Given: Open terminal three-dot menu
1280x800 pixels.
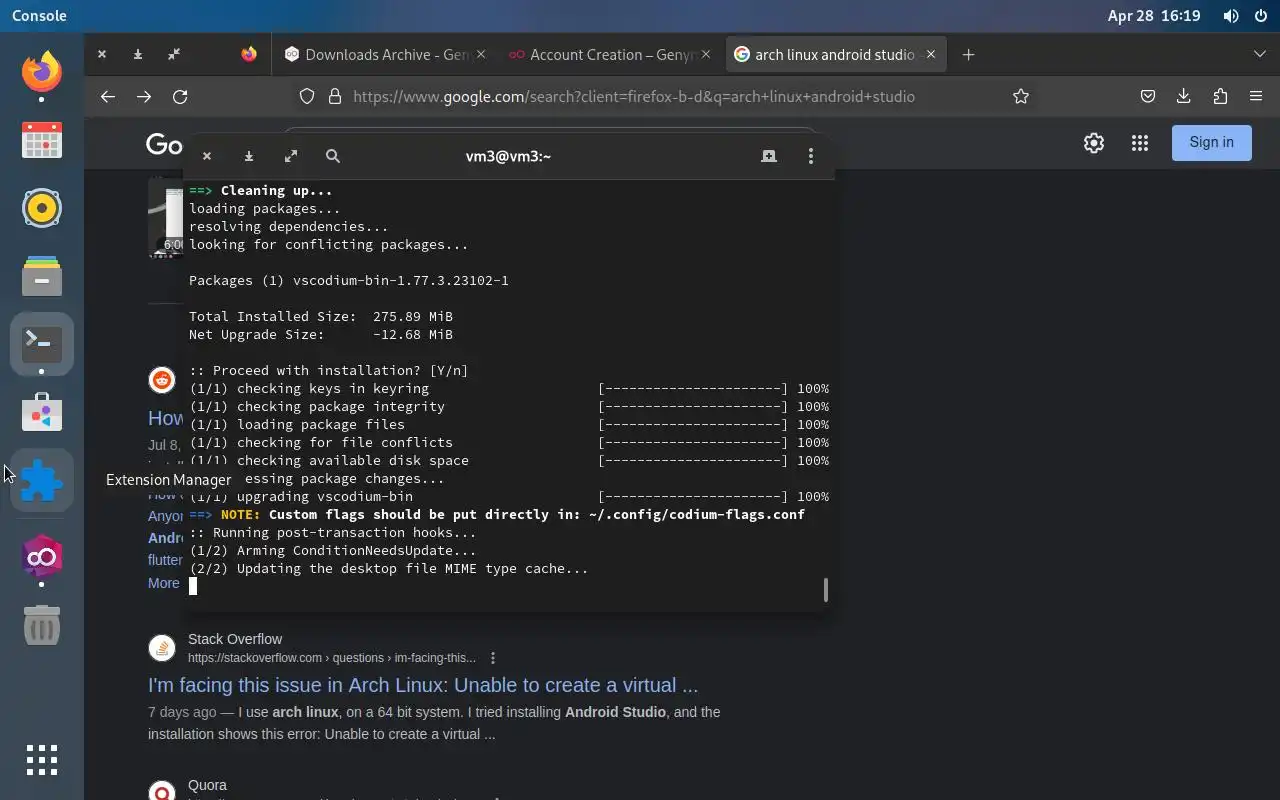Looking at the screenshot, I should click(811, 156).
